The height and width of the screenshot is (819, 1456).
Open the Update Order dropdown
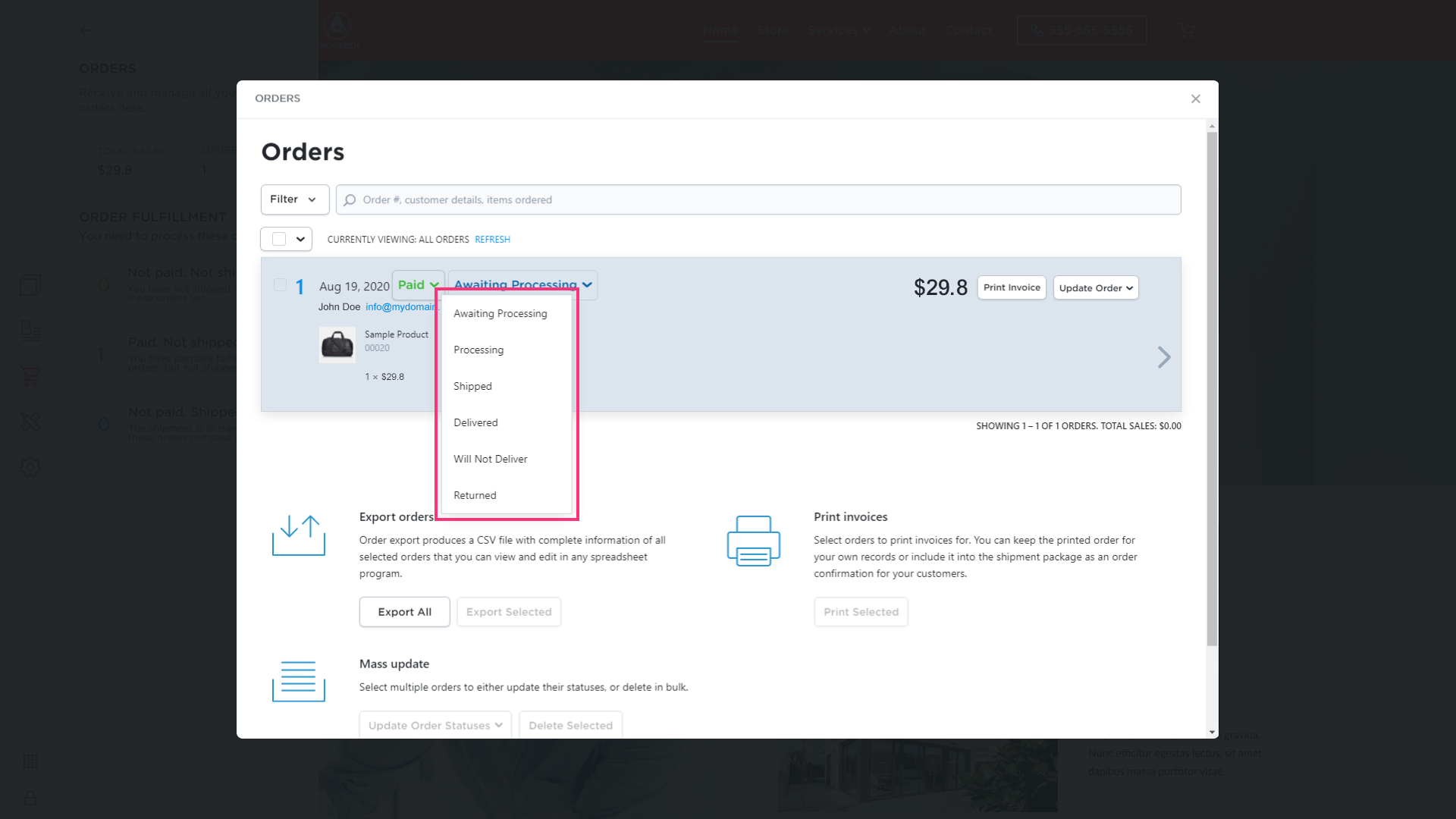1096,287
